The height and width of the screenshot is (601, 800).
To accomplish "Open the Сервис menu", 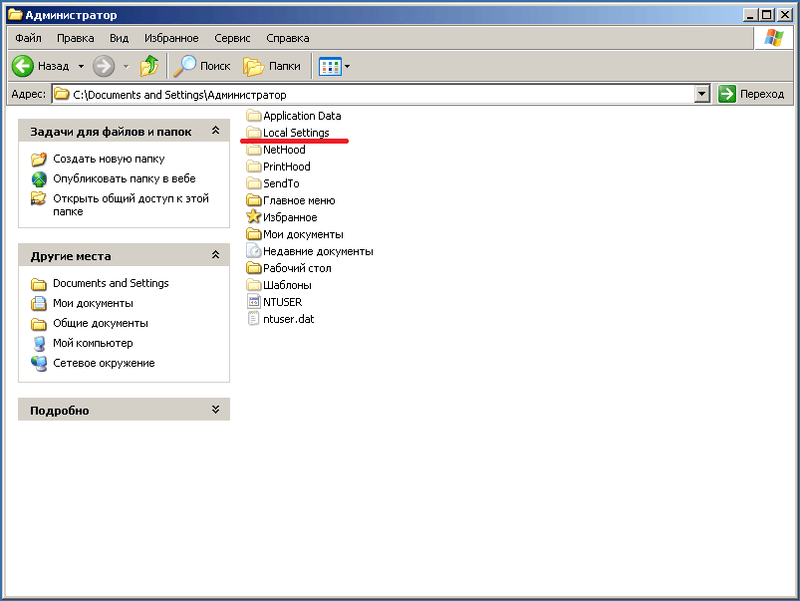I will pos(231,38).
